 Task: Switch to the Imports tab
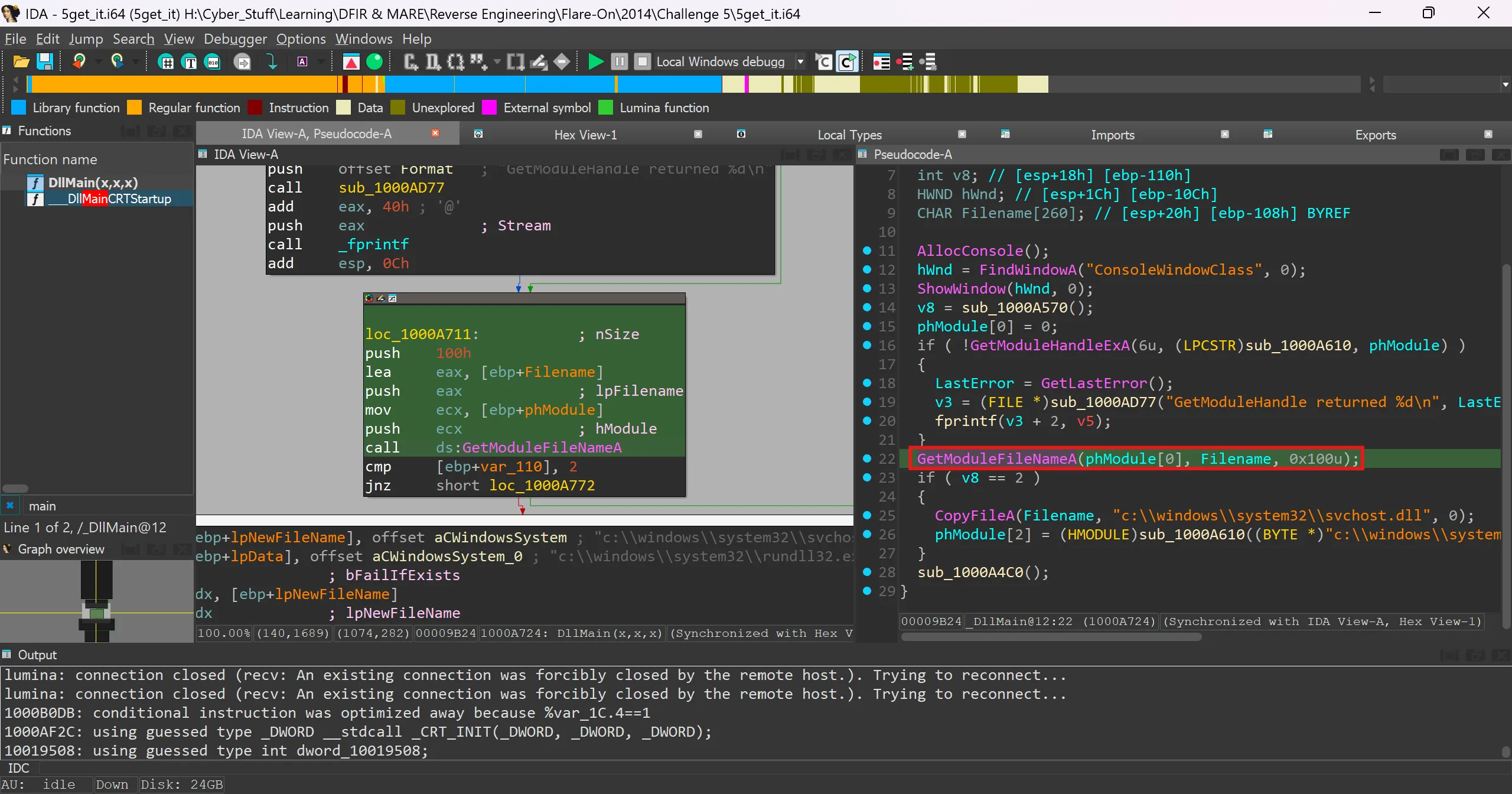pyautogui.click(x=1112, y=135)
